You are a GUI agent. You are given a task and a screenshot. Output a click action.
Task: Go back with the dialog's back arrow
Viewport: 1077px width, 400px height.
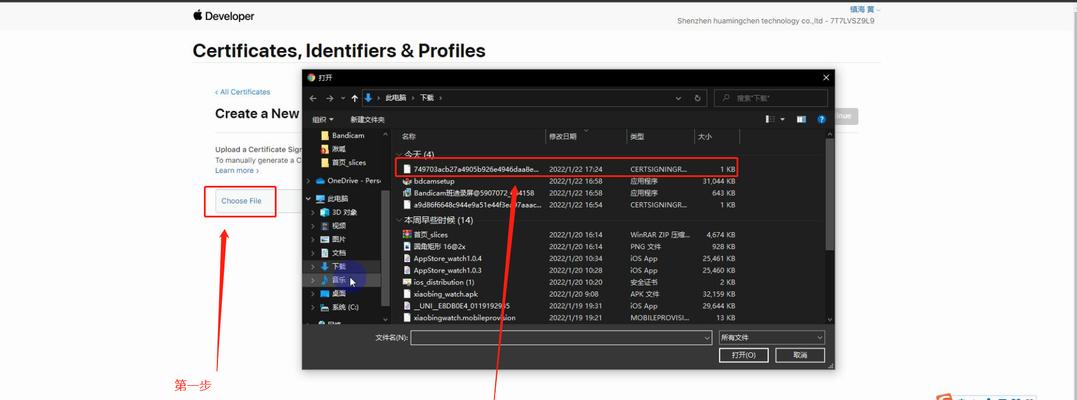tap(313, 98)
